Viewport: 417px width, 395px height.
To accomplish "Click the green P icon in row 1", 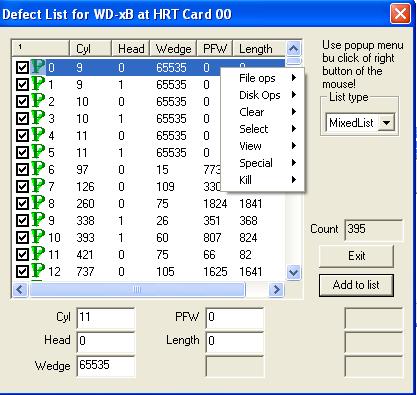I will pos(38,84).
